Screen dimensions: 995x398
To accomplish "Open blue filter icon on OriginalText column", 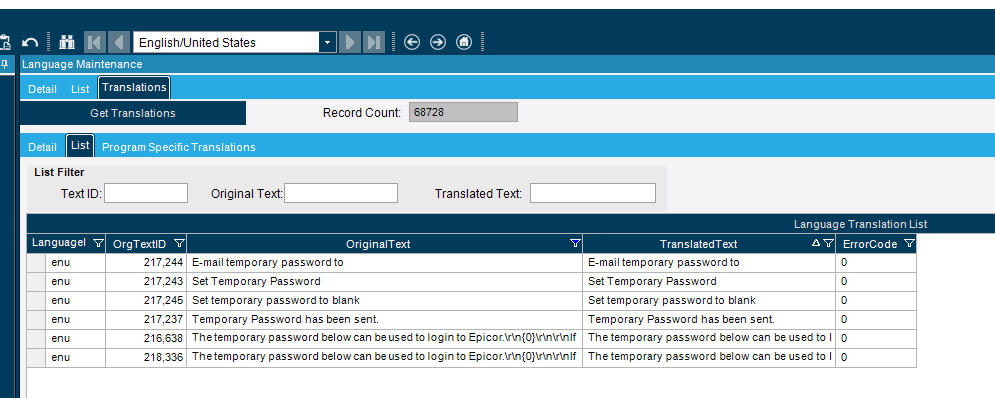I will (x=575, y=243).
